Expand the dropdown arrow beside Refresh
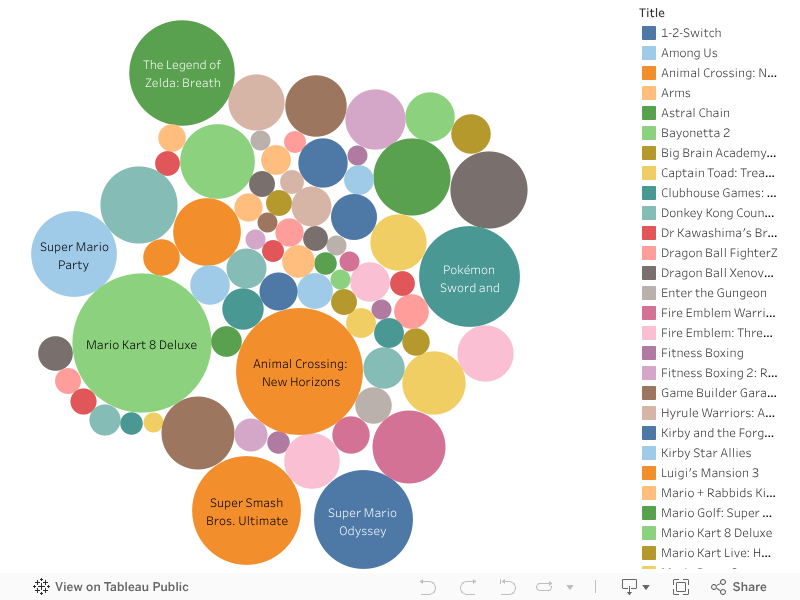Screen dimensions: 800x600 [570, 588]
